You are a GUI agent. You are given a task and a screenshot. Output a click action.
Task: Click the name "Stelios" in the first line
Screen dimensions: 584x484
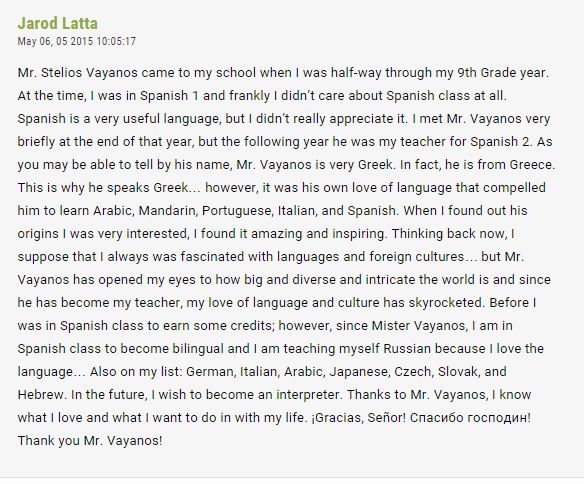tap(61, 73)
